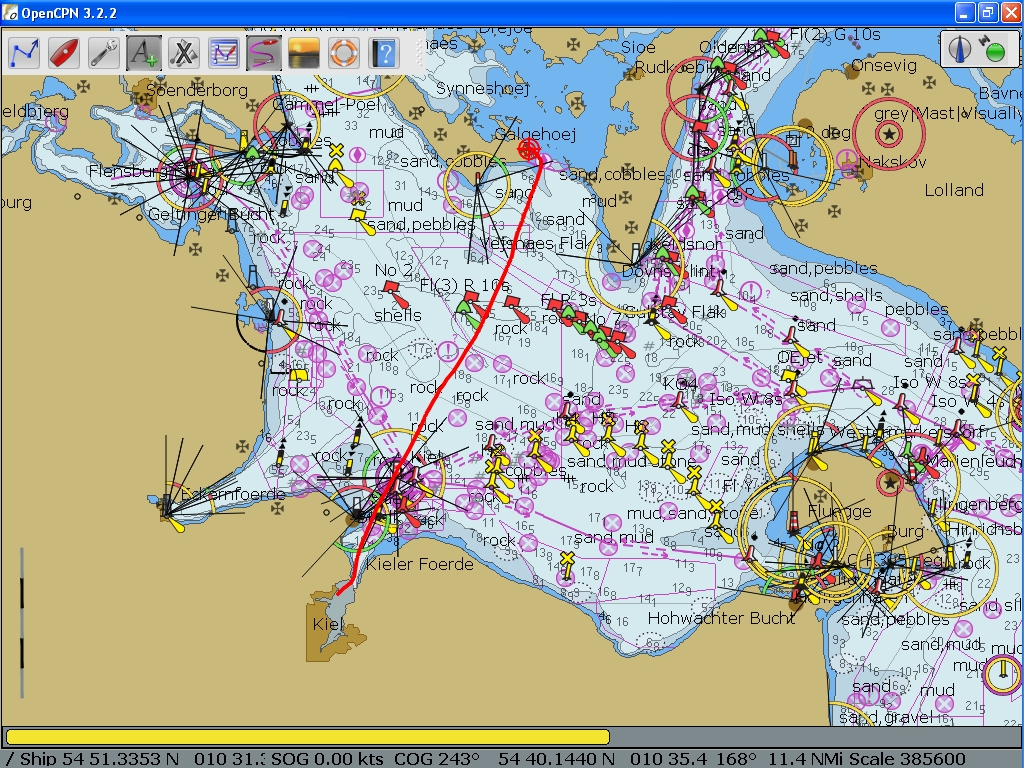Click the 'Geltinger Bucht' label
1024x768 pixels.
tap(211, 214)
